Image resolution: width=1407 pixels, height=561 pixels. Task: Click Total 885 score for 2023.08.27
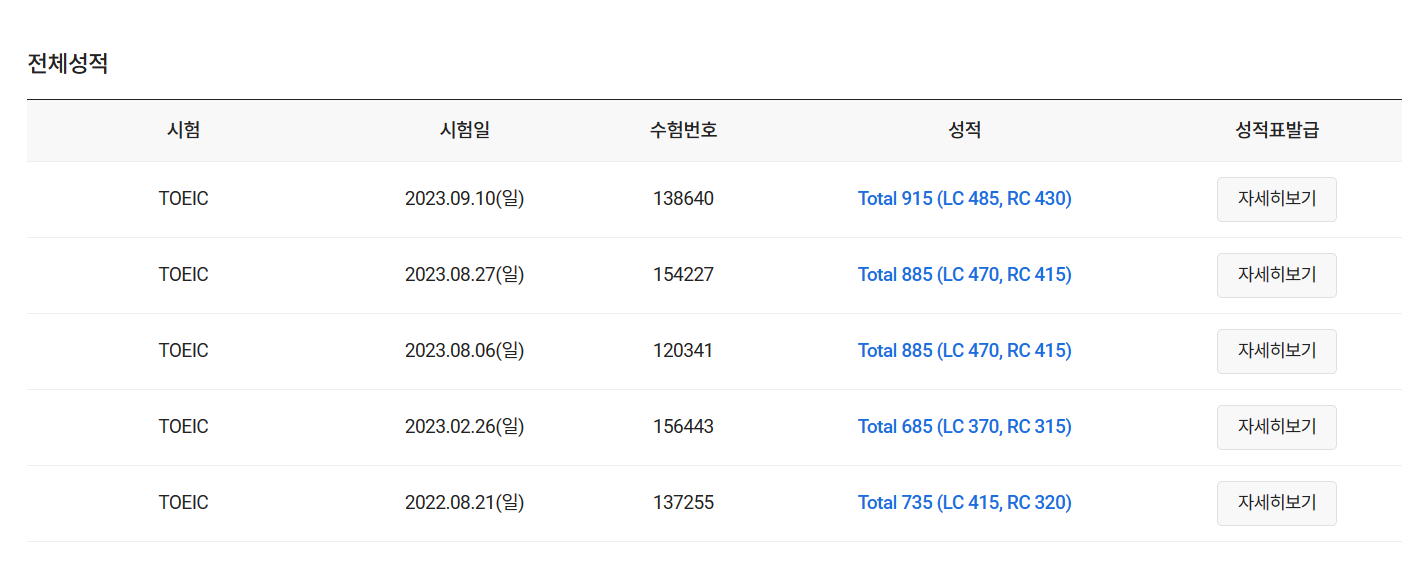(964, 275)
